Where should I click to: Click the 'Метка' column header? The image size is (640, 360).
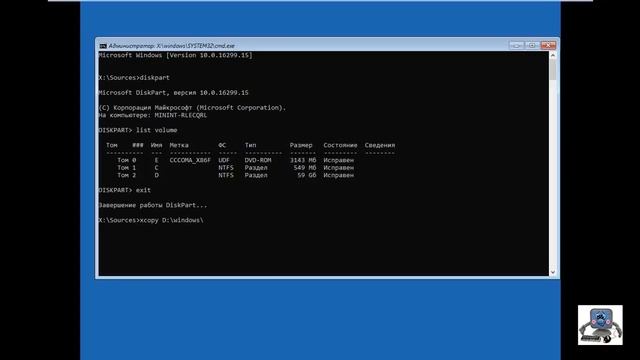click(x=179, y=145)
